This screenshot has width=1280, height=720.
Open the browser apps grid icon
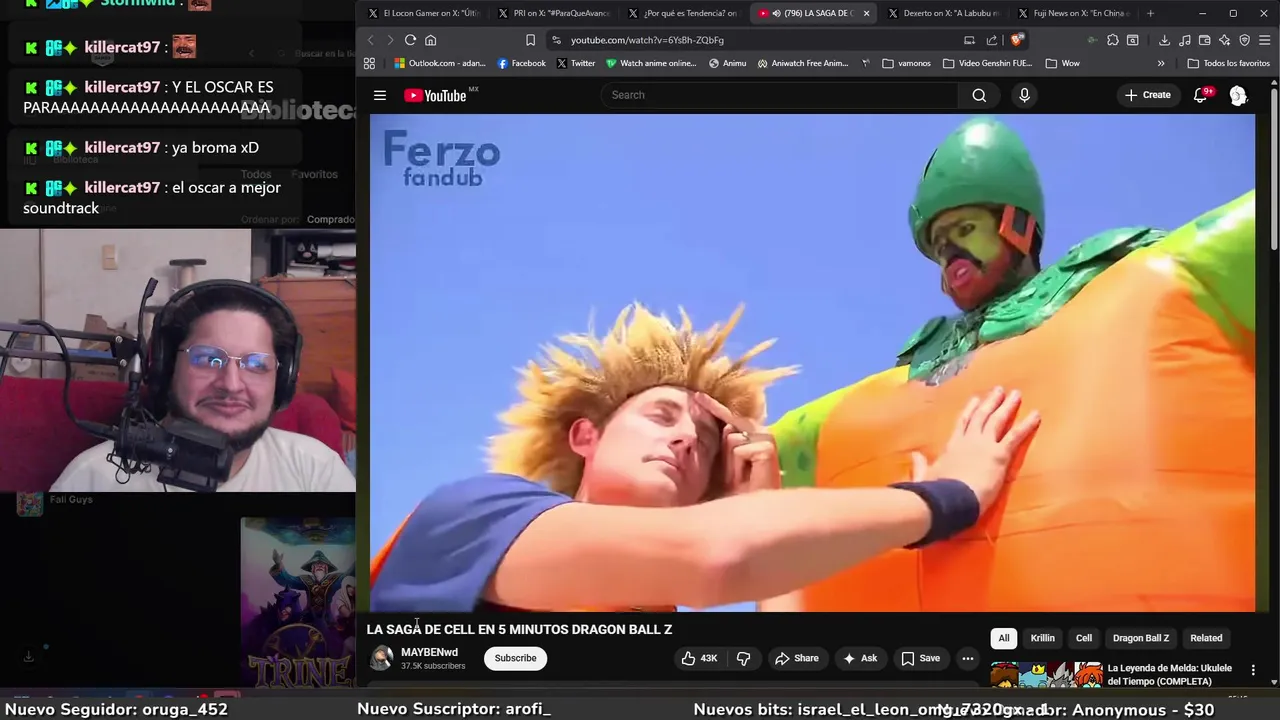click(x=369, y=63)
